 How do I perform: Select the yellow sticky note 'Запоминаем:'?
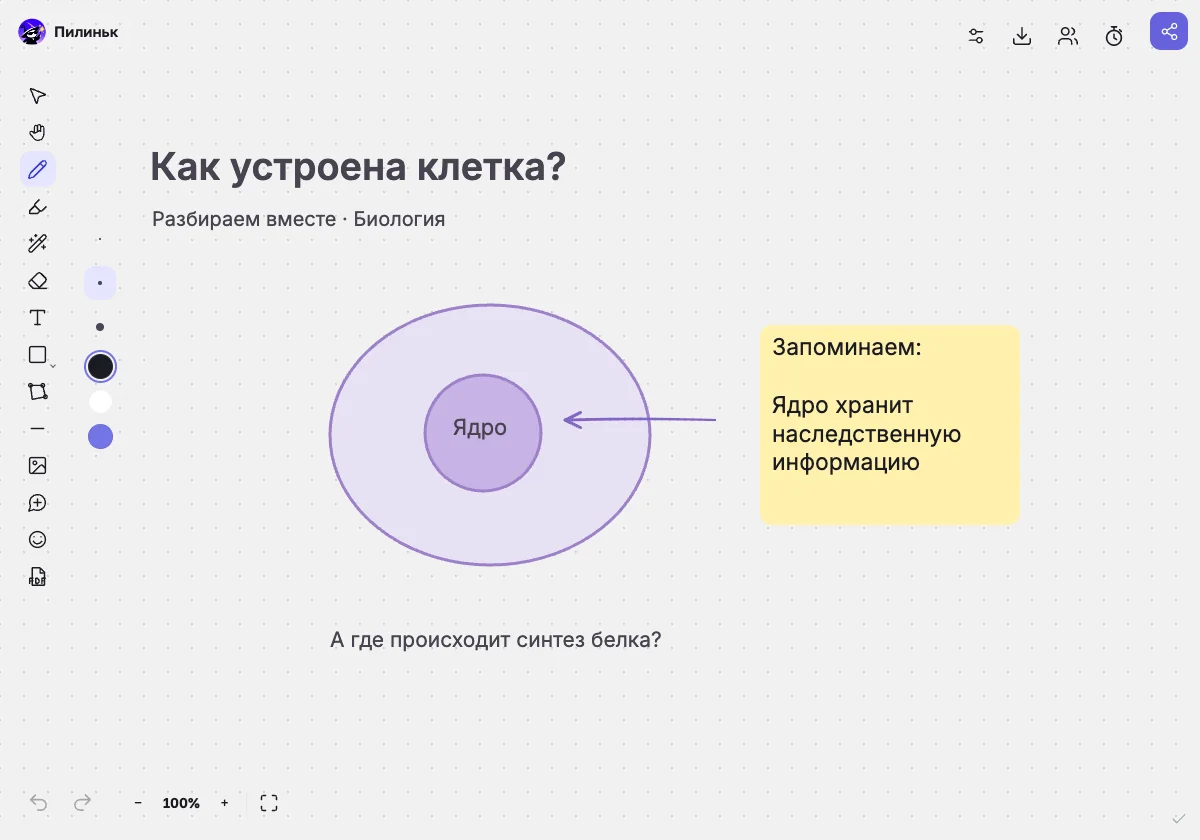(x=890, y=424)
